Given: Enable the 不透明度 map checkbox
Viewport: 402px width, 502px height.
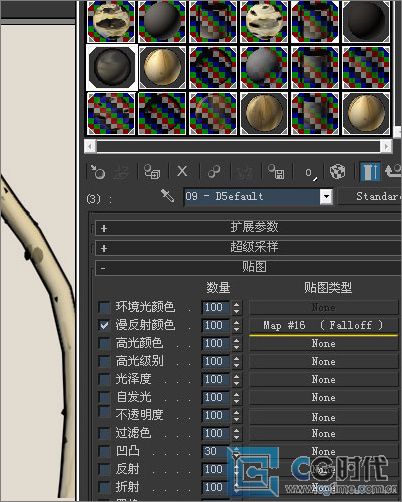Looking at the screenshot, I should [x=104, y=411].
